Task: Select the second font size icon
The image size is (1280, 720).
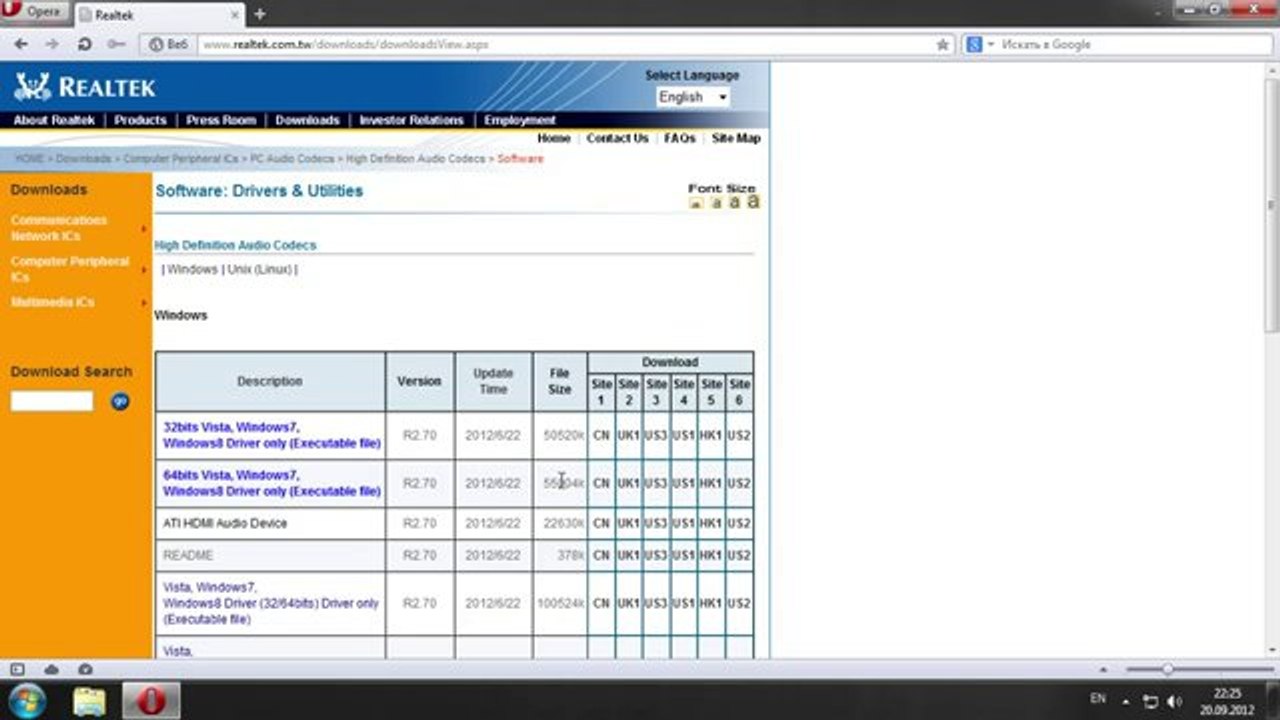Action: (716, 203)
